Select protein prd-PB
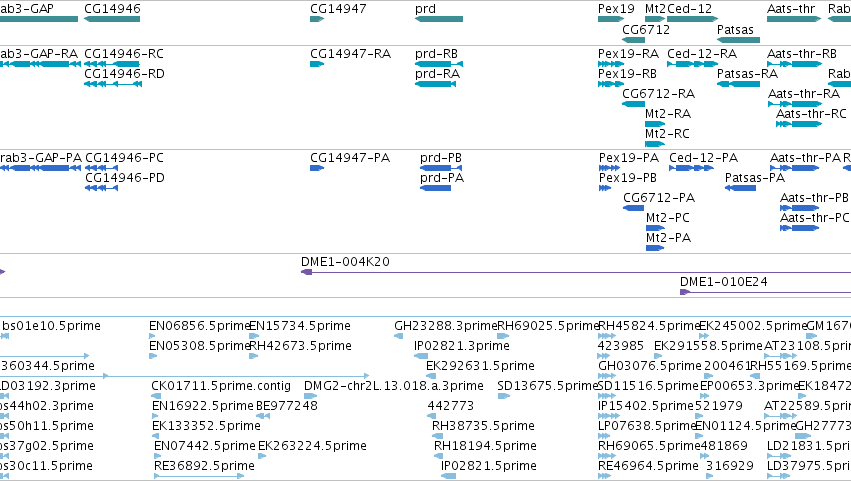This screenshot has width=851, height=481. coord(440,168)
